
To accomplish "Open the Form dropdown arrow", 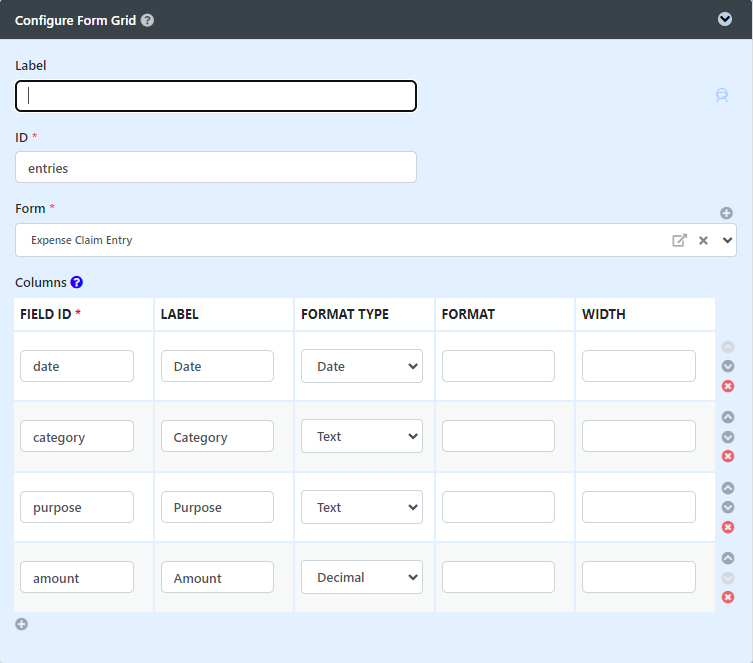I will pyautogui.click(x=727, y=240).
